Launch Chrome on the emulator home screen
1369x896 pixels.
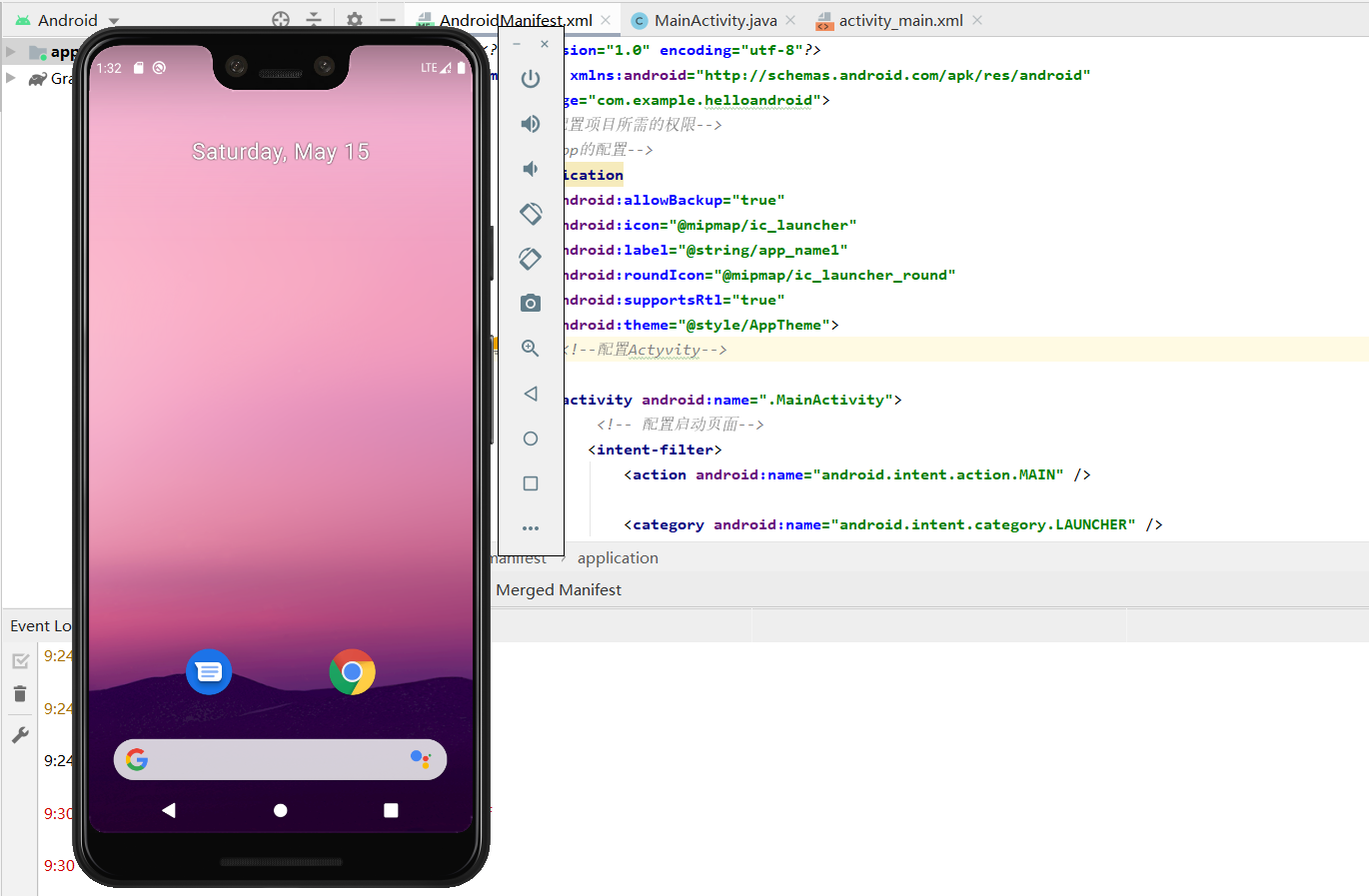coord(352,671)
